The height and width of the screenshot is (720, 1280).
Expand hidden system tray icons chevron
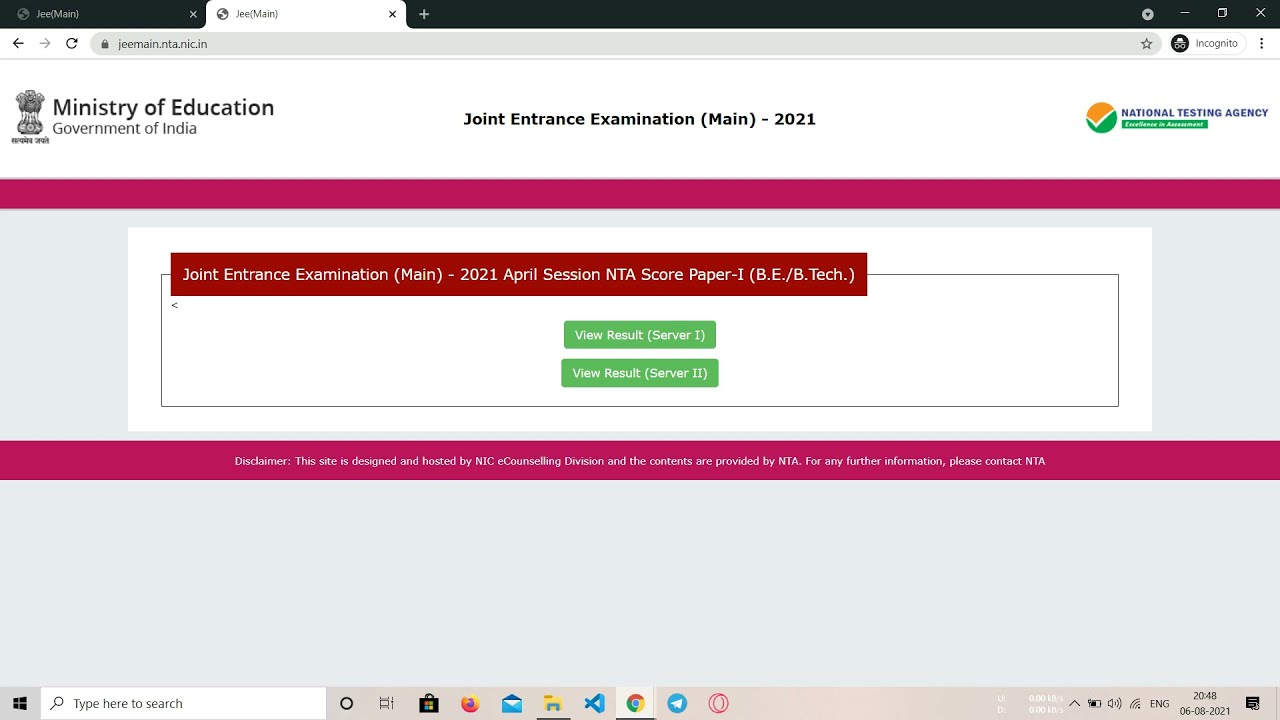click(x=1075, y=703)
